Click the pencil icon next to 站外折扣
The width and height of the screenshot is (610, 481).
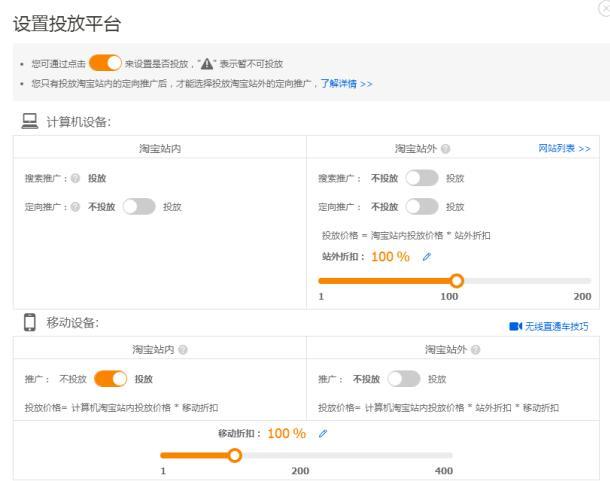(426, 257)
